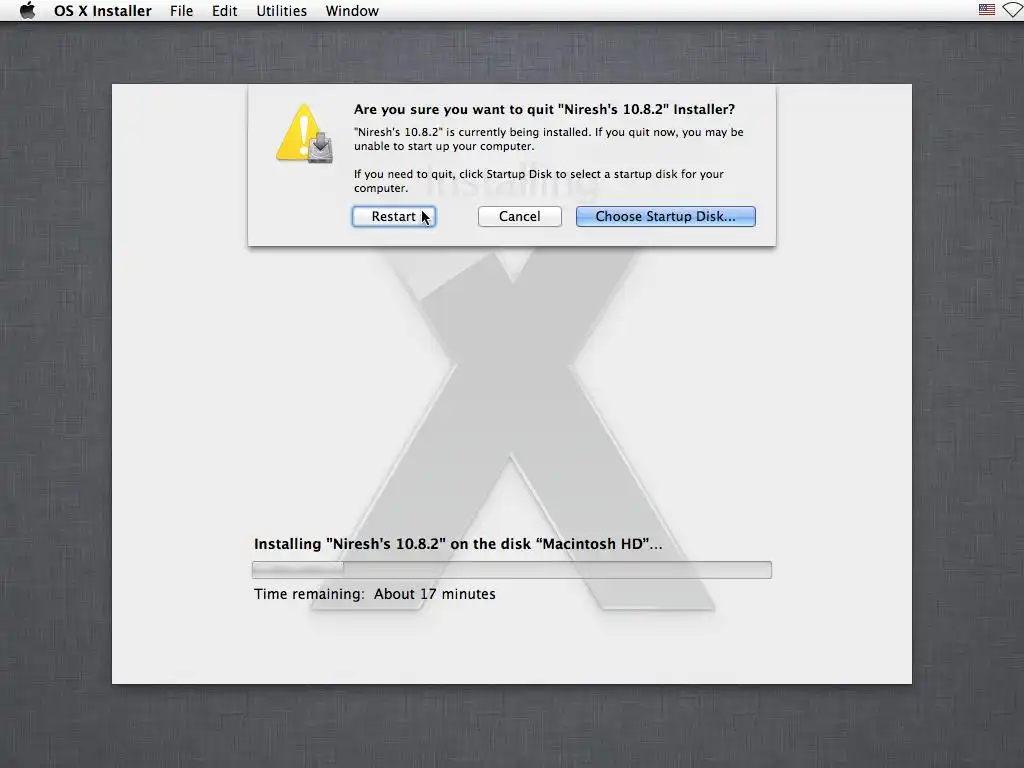
Task: Open the Edit menu
Action: click(x=225, y=10)
